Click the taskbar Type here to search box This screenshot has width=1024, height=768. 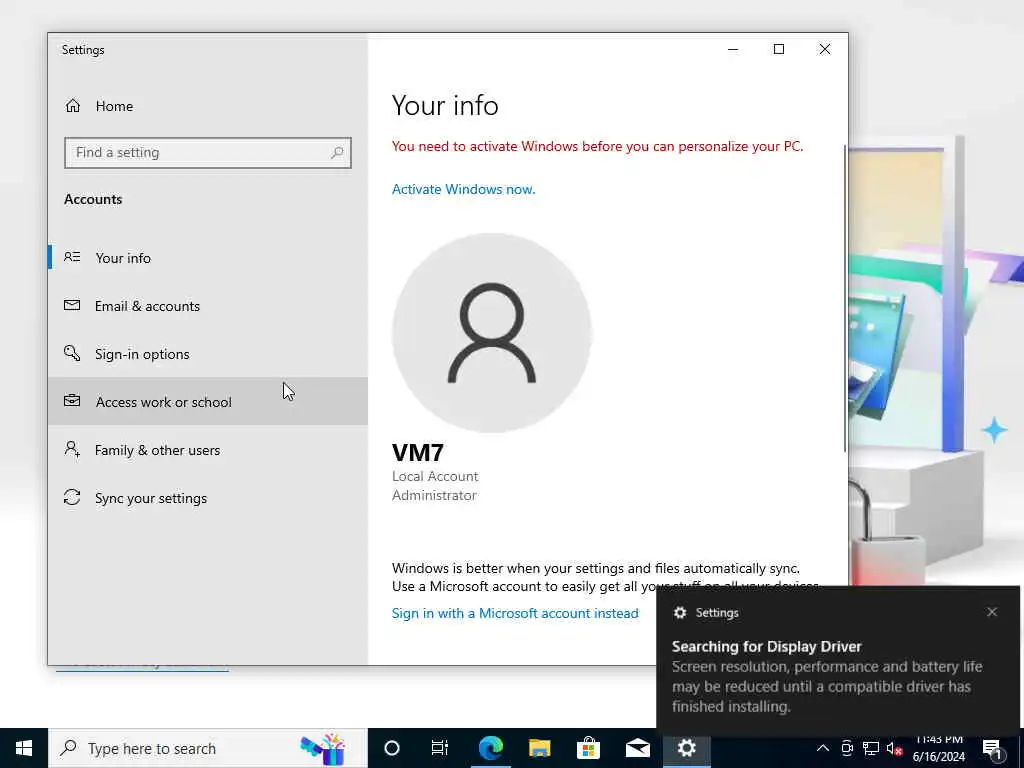coord(208,748)
